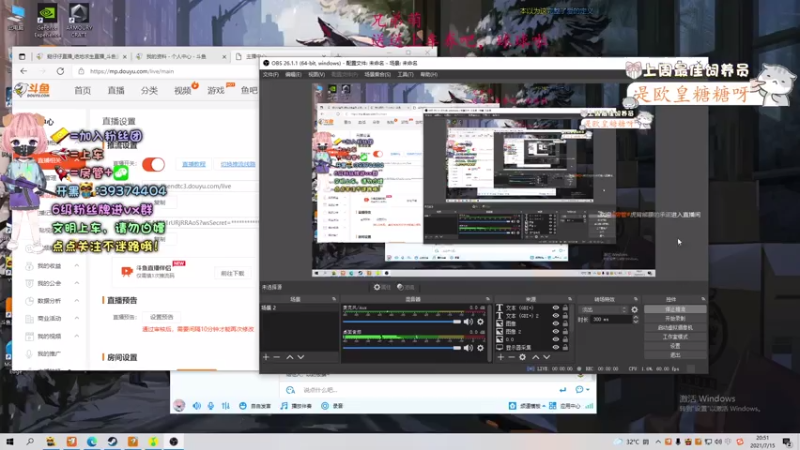Image resolution: width=800 pixels, height=450 pixels.
Task: Open 设置 from OBS controls
Action: tap(675, 346)
